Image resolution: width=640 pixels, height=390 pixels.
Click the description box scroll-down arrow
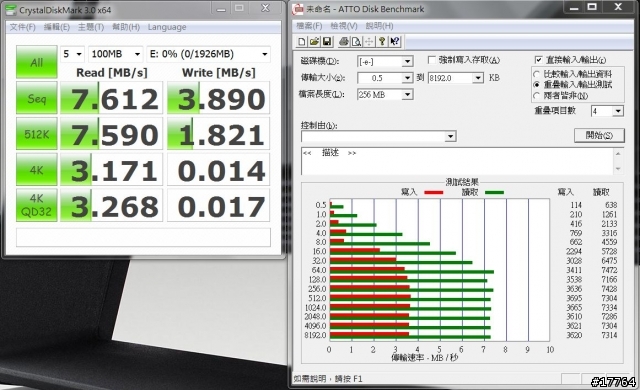tap(618, 169)
